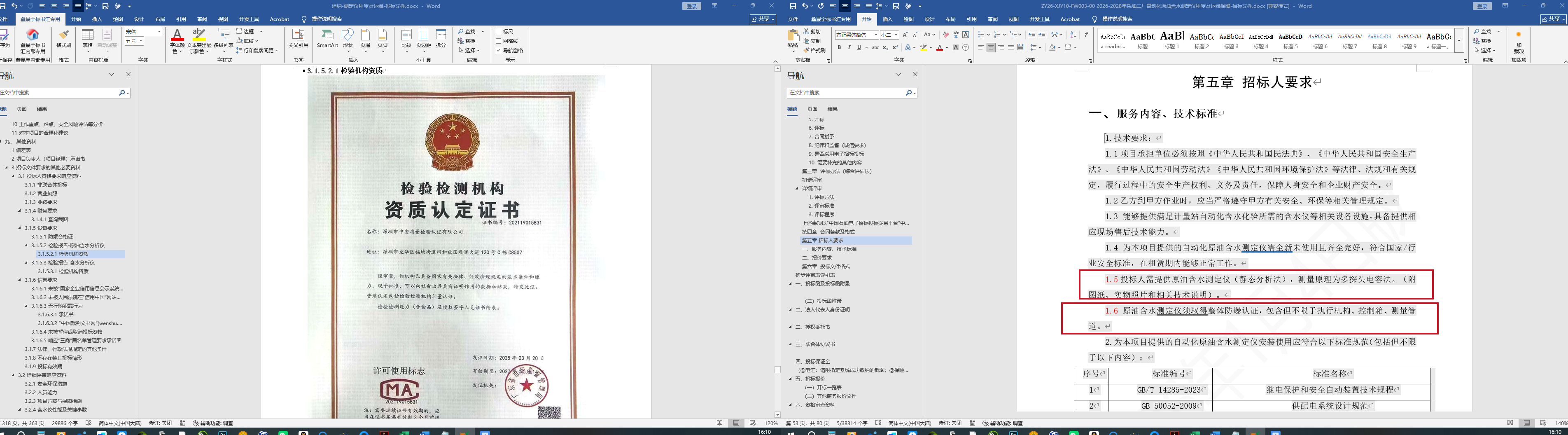The height and width of the screenshot is (435, 1568).
Task: Switch to 页面 tab in left navigation pane
Action: click(22, 109)
